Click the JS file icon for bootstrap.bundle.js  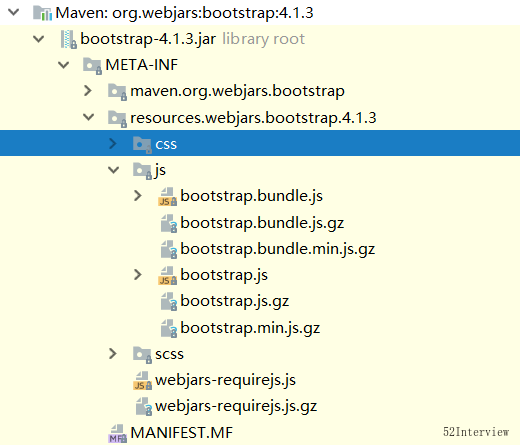[168, 197]
